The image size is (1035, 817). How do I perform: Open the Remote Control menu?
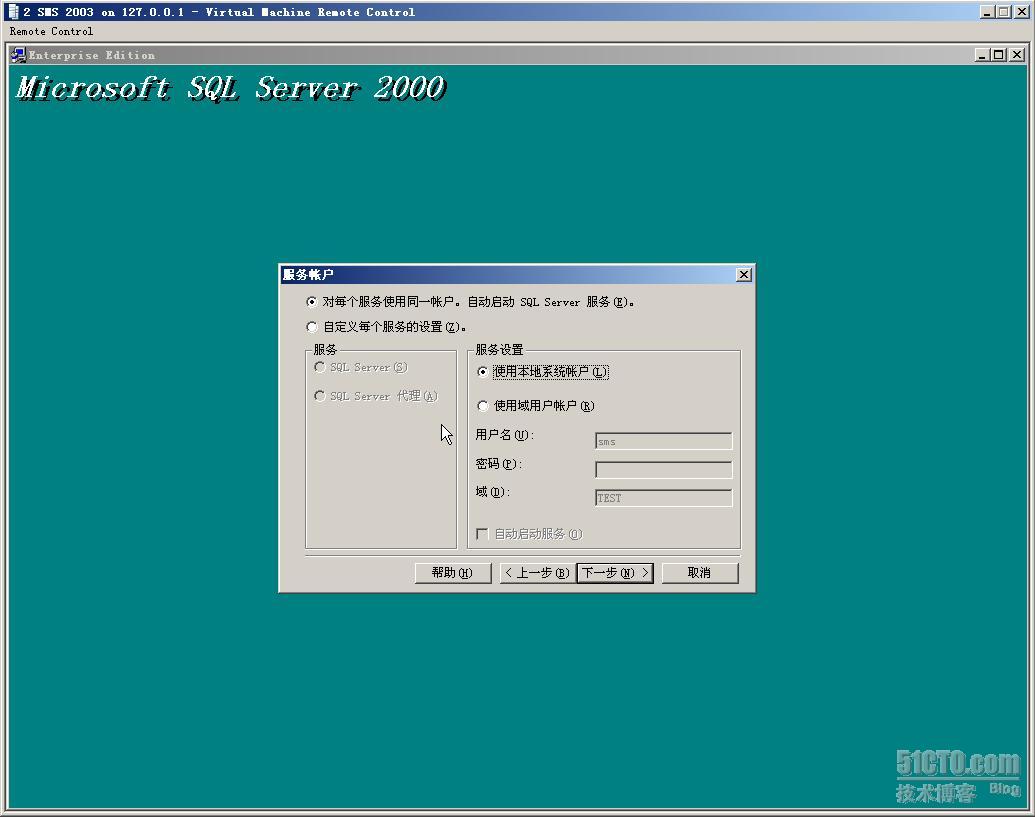pyautogui.click(x=51, y=31)
